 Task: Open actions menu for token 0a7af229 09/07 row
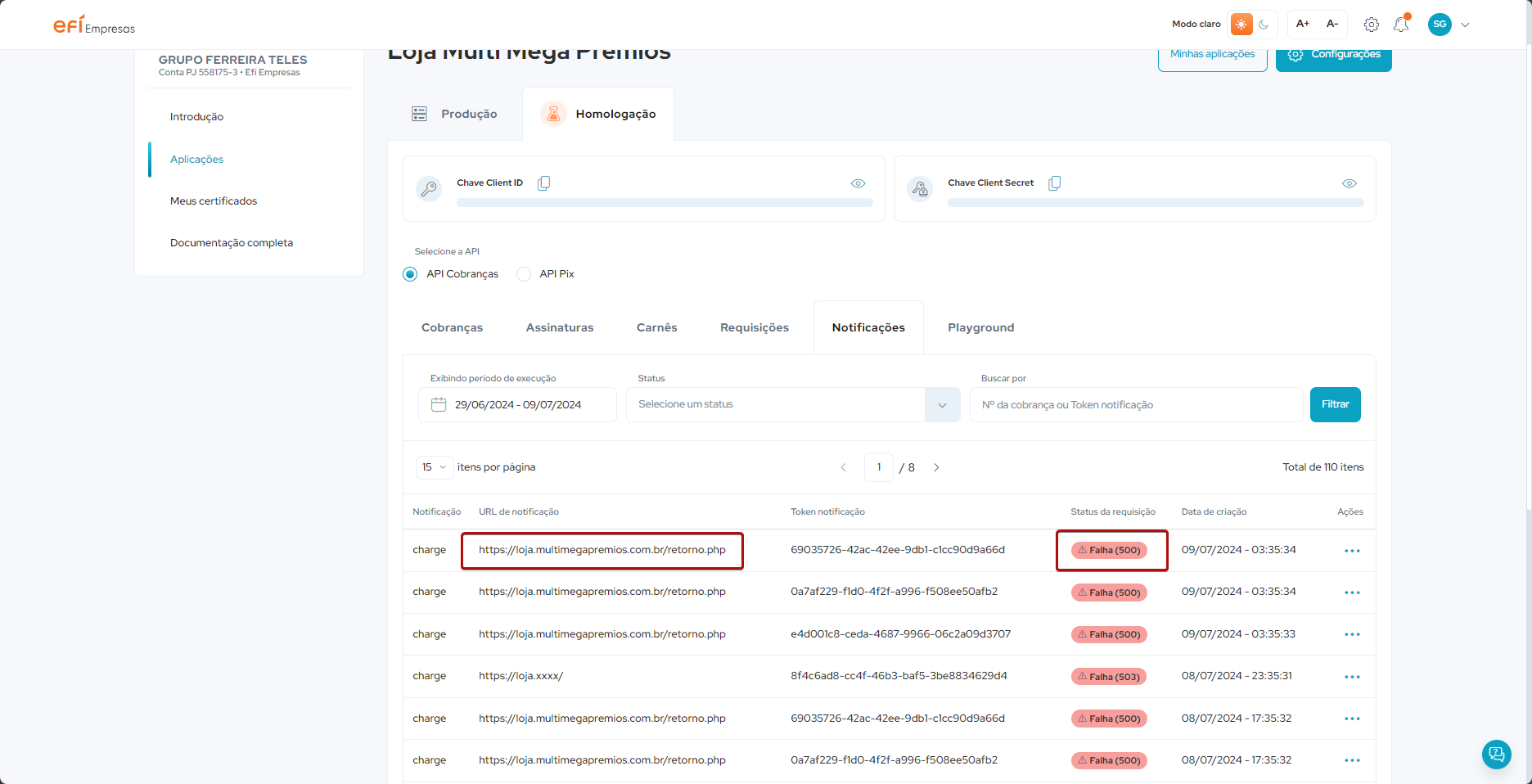pos(1352,593)
